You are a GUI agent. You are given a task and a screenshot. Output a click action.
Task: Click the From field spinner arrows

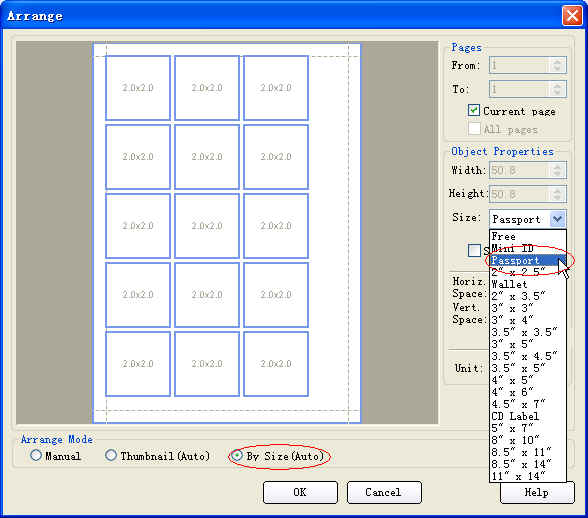point(557,65)
